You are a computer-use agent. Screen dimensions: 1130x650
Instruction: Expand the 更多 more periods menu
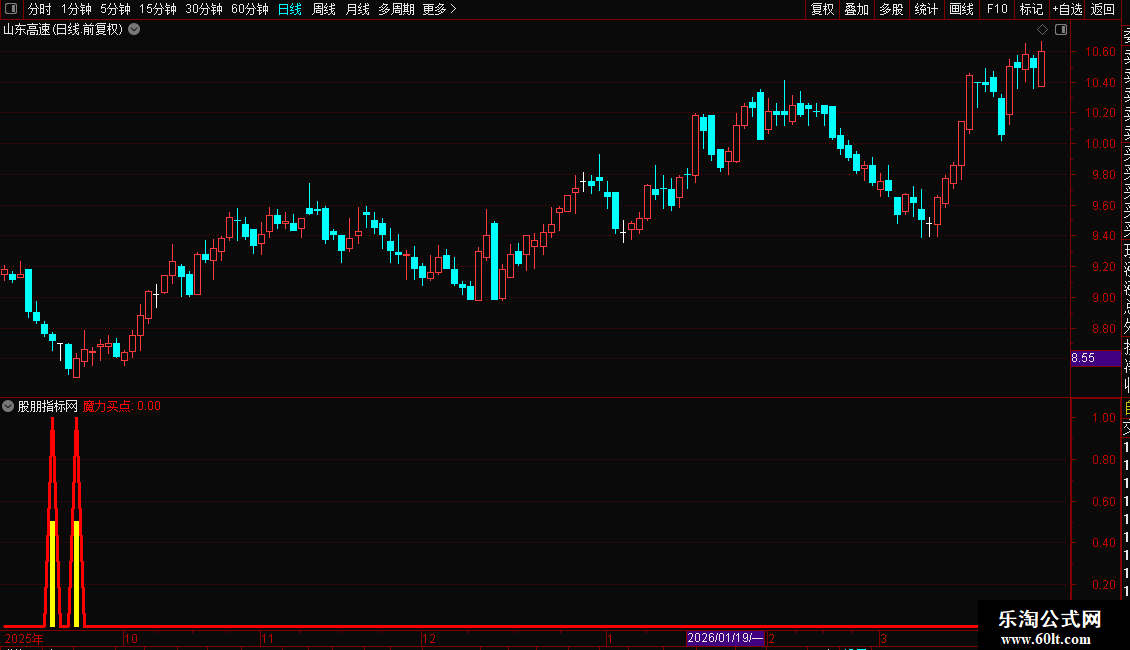440,9
